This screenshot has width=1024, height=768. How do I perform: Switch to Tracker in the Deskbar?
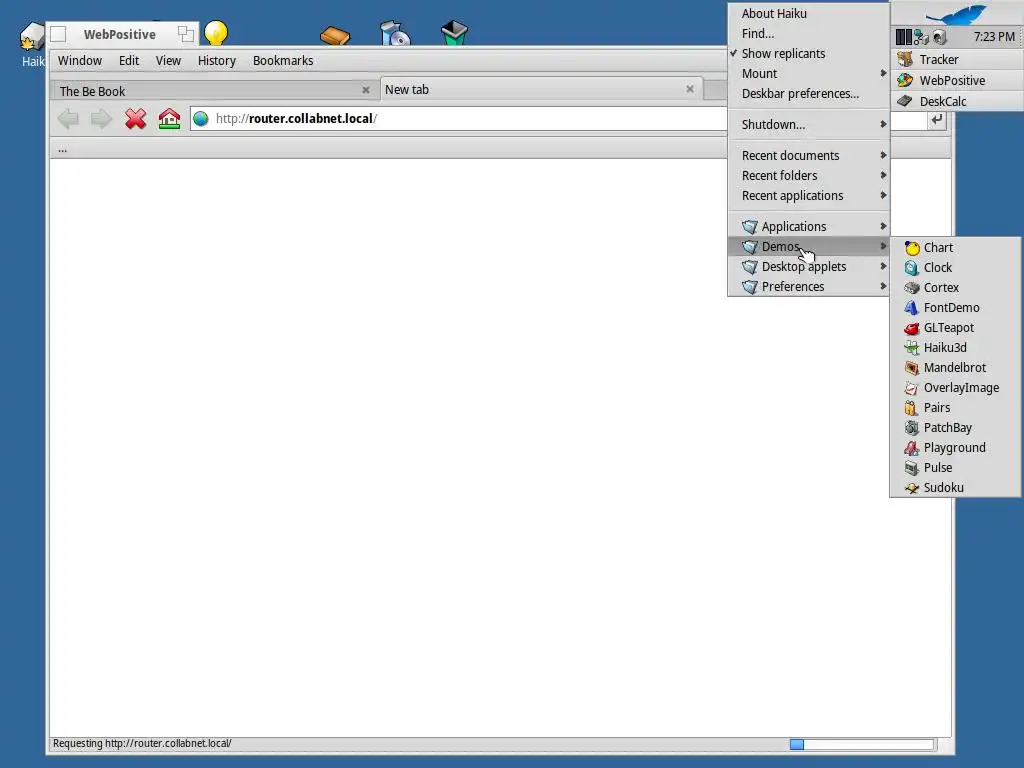tap(957, 59)
